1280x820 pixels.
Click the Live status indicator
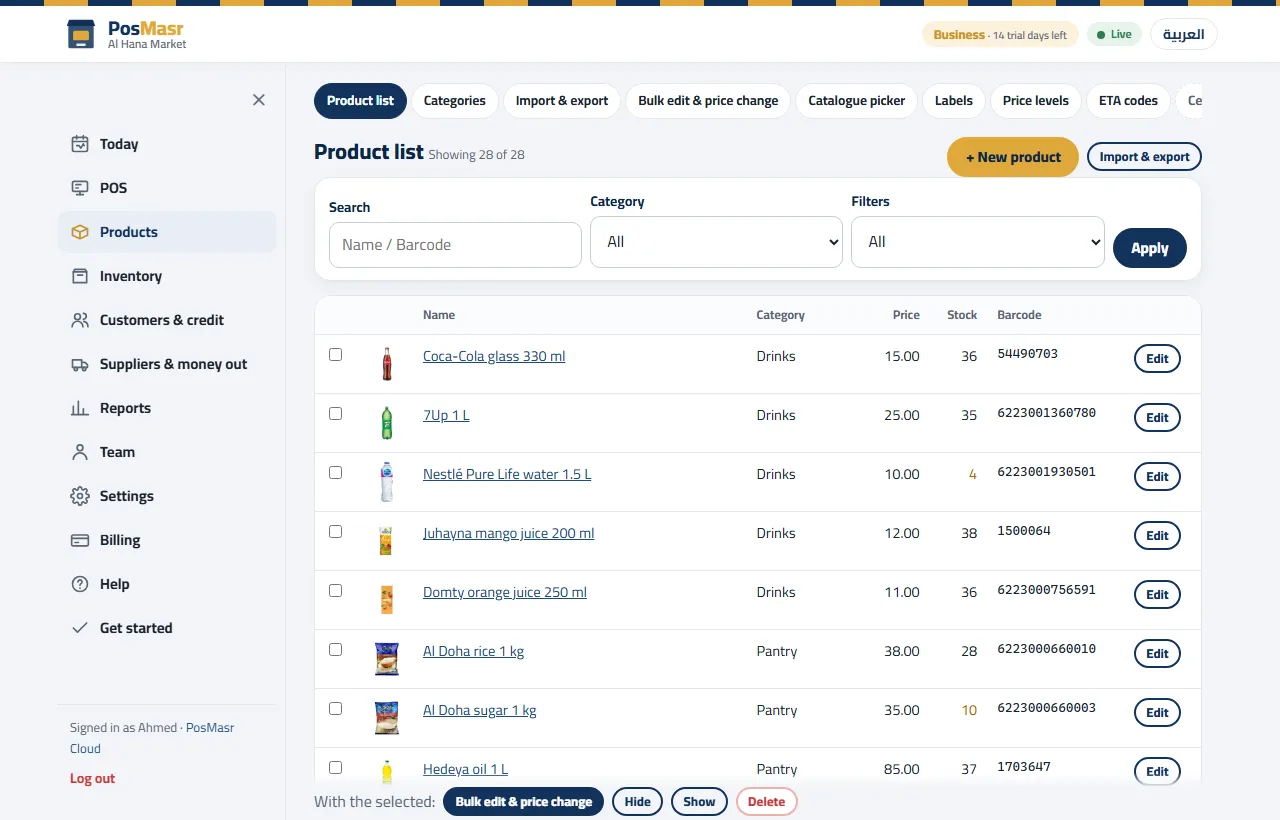coord(1115,35)
